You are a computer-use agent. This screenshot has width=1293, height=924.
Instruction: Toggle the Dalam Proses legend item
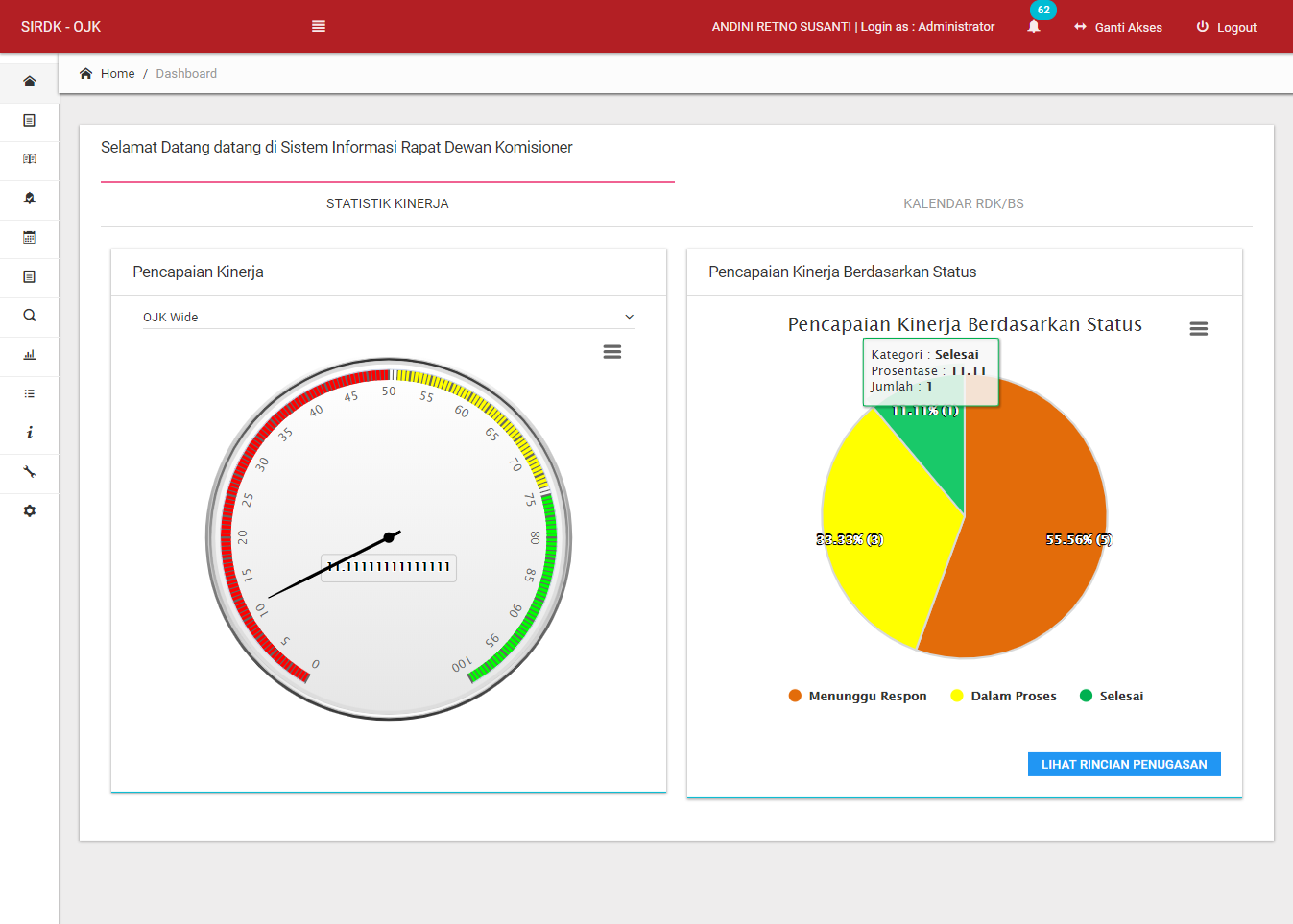pos(1003,697)
